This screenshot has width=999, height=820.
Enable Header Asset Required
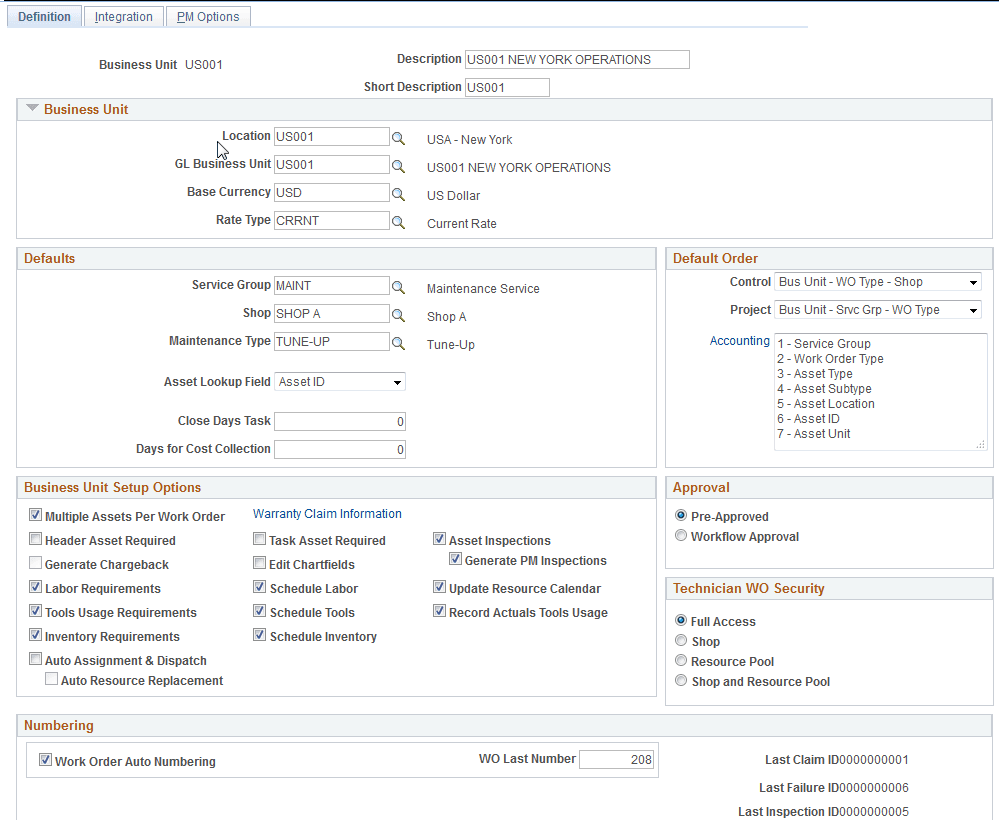tap(35, 539)
